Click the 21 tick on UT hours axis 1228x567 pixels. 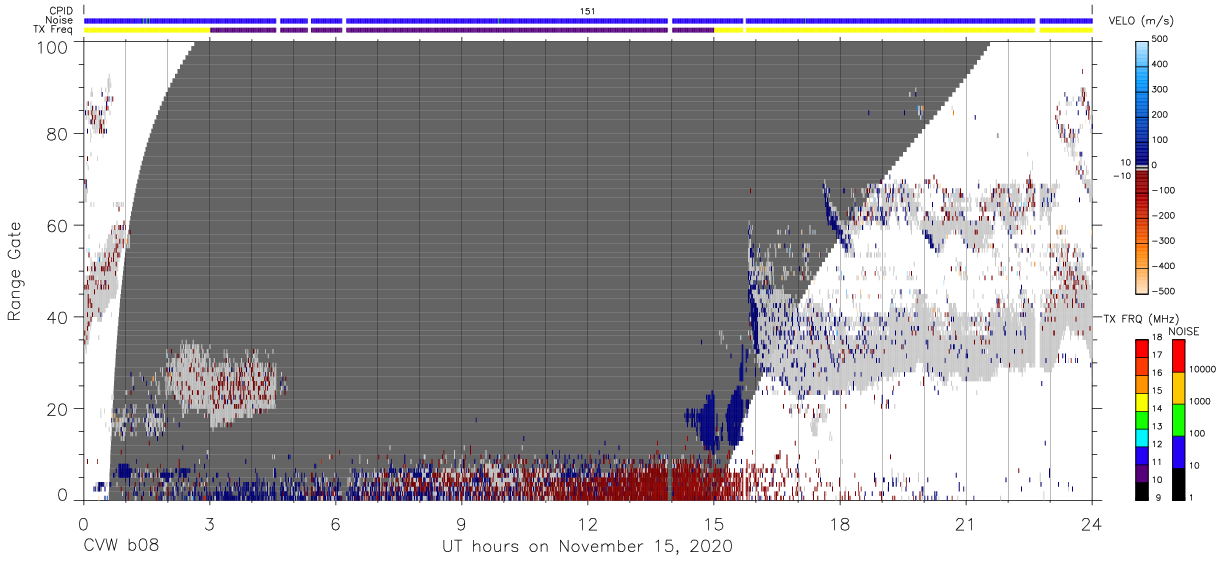pos(965,522)
